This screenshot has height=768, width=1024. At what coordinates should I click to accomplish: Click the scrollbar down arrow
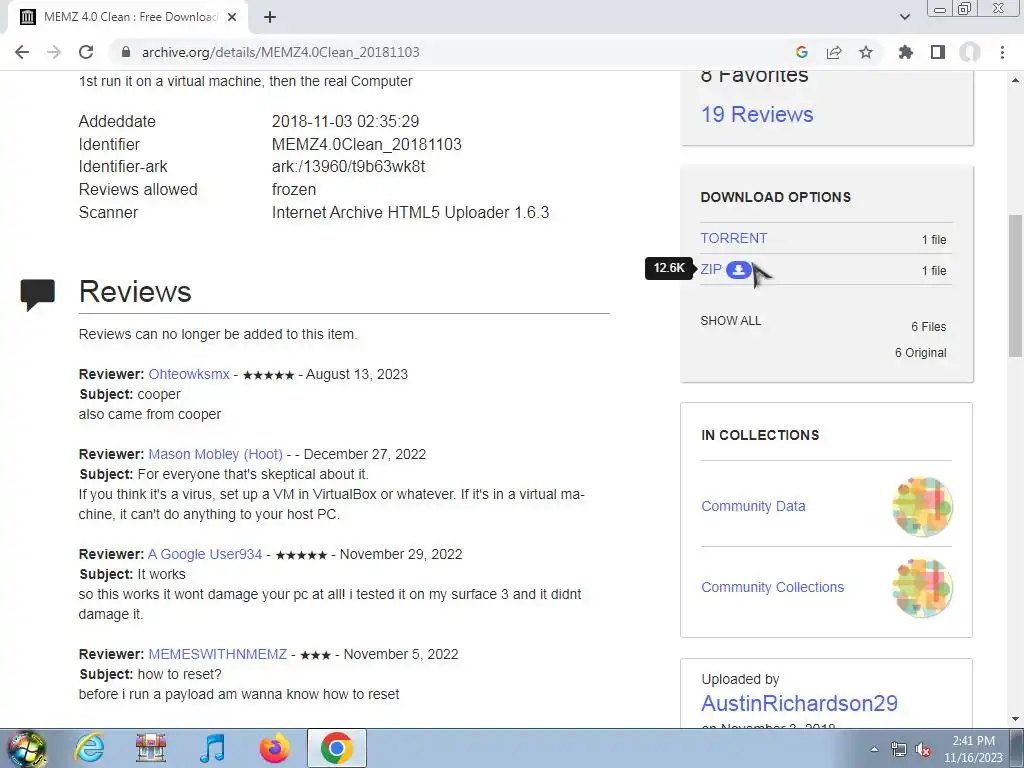1015,719
